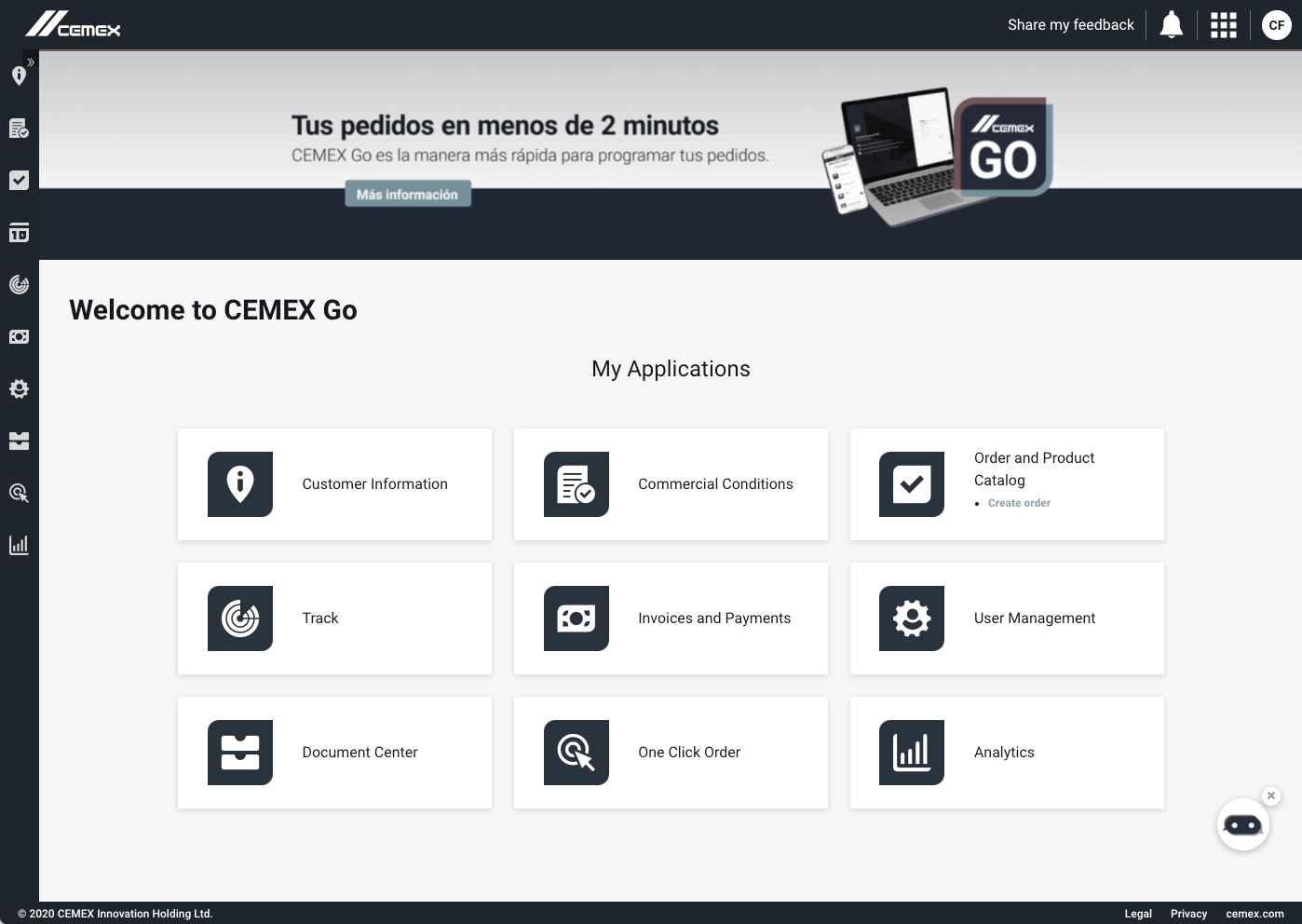Open Customer Information application label

click(x=374, y=484)
